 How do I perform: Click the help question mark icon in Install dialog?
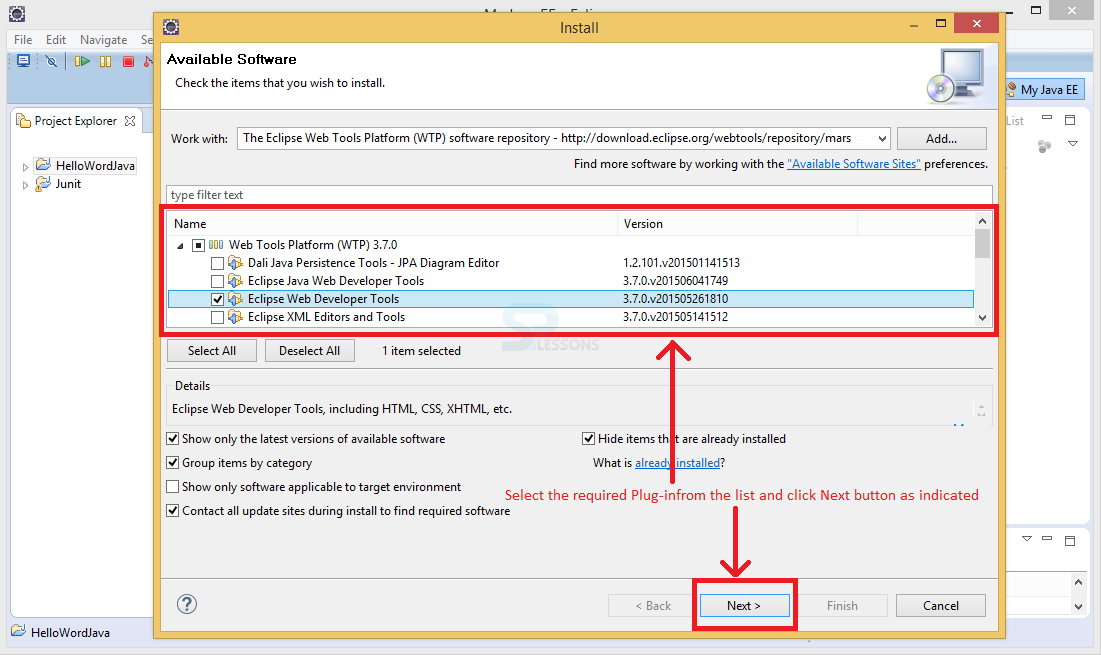click(x=187, y=604)
